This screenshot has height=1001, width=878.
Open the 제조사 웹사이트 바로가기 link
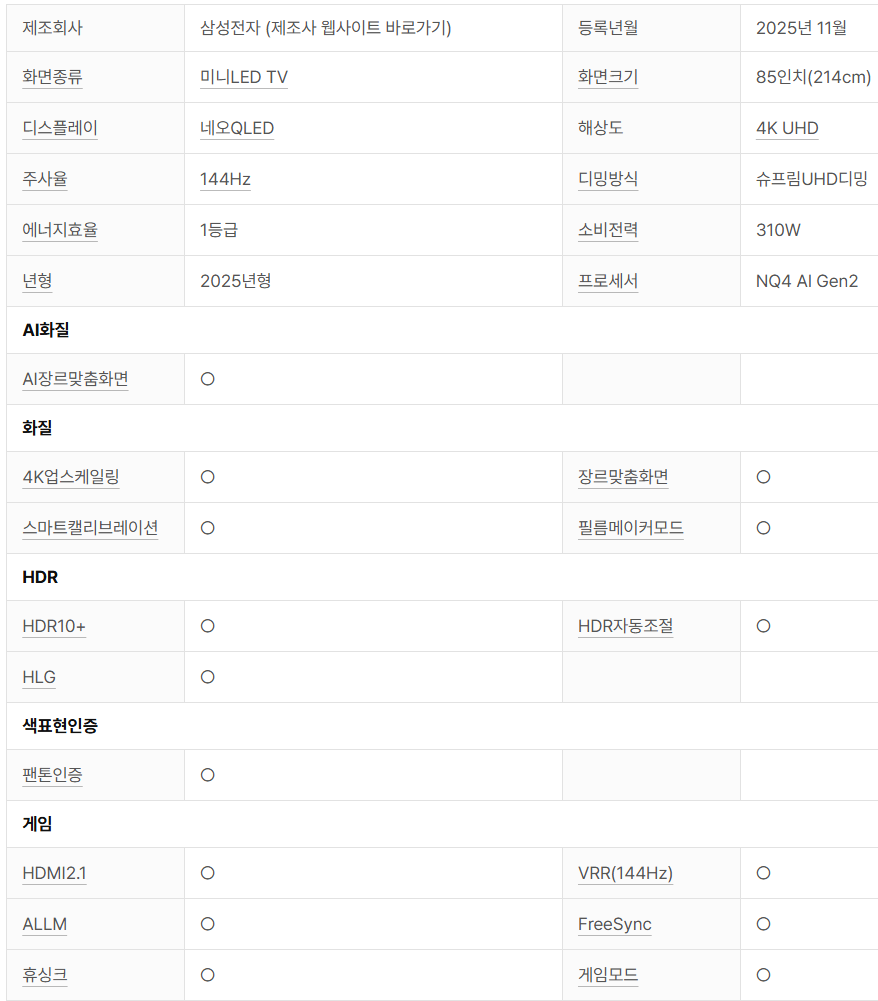358,28
